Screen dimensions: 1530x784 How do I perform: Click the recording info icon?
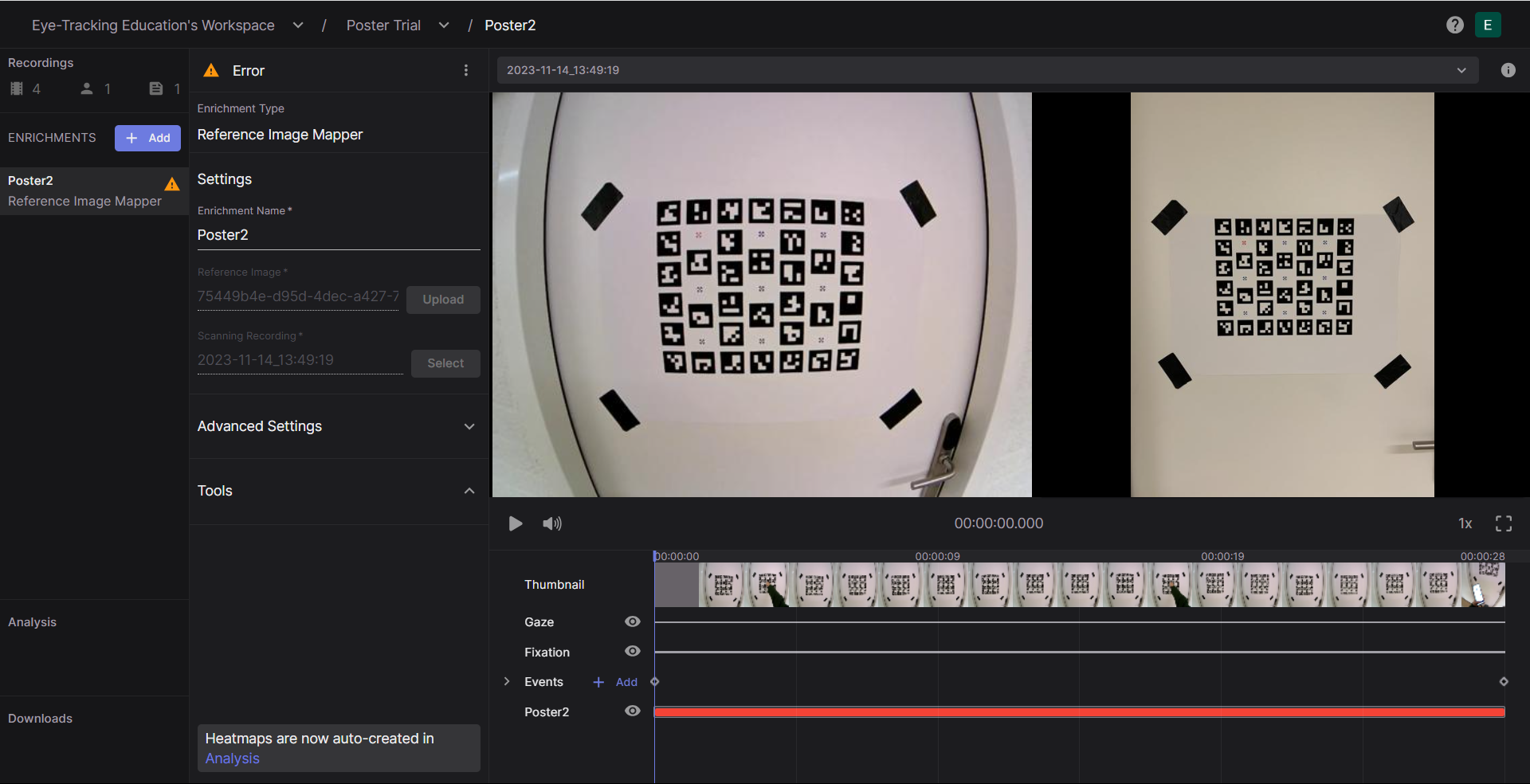click(x=1508, y=70)
